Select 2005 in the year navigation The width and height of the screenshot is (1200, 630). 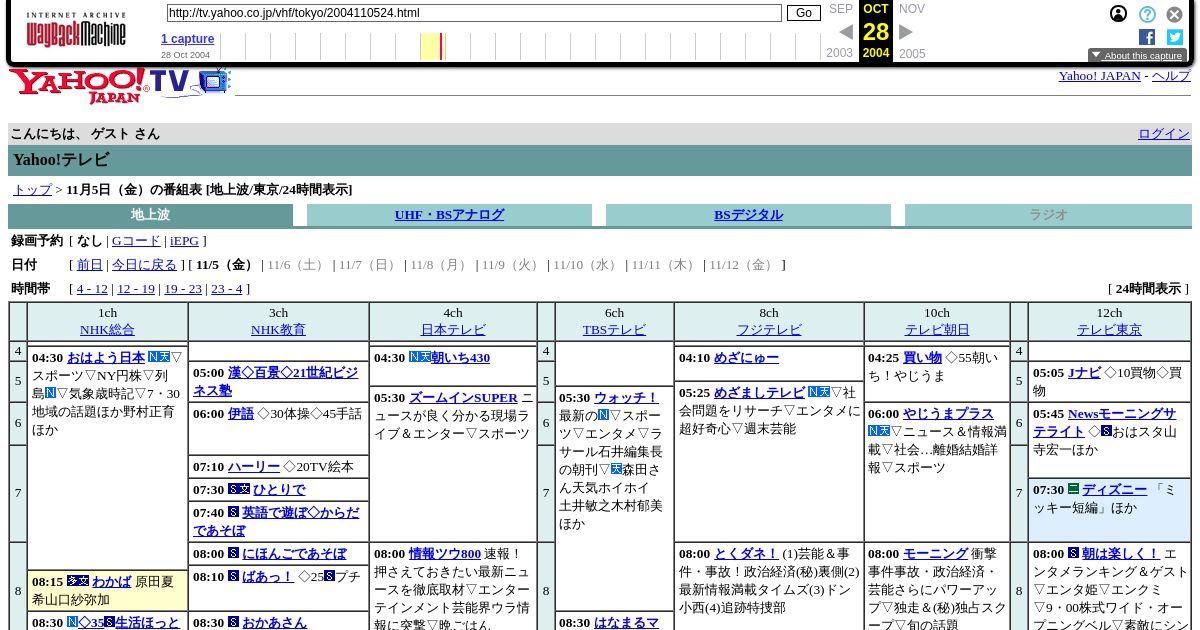coord(912,54)
